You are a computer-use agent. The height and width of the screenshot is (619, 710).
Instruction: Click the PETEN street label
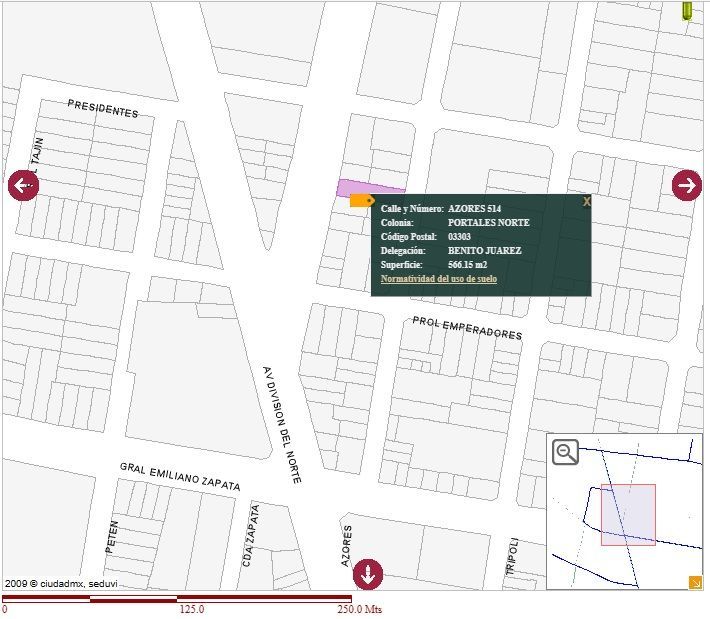click(x=112, y=537)
